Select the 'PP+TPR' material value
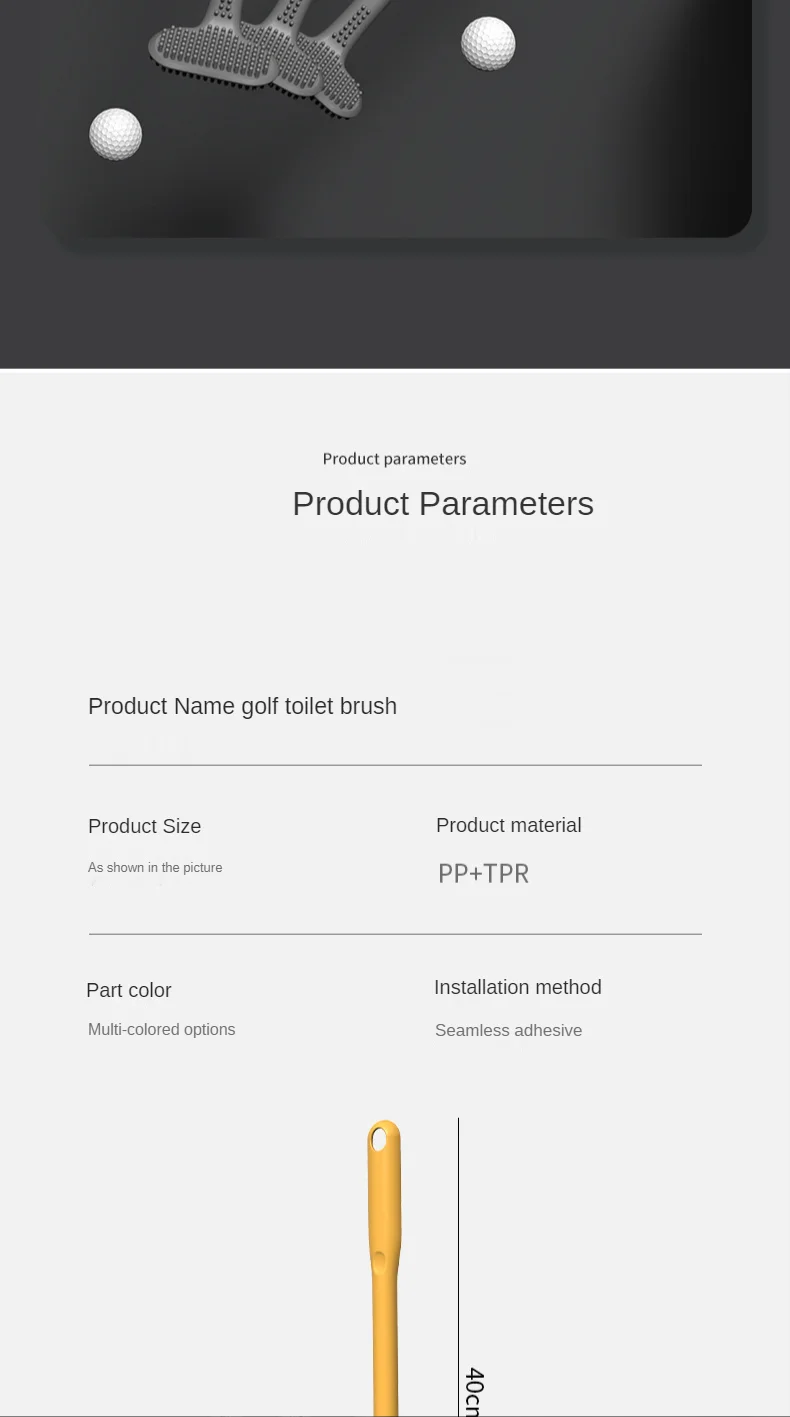The height and width of the screenshot is (1417, 790). tap(483, 873)
